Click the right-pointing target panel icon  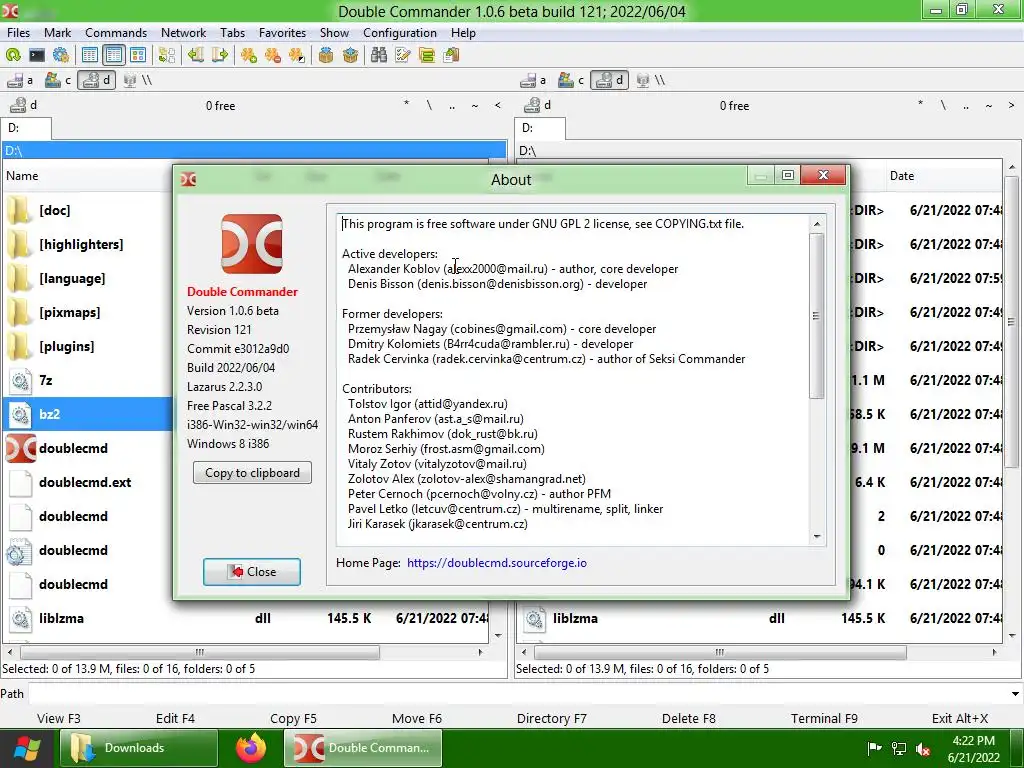click(220, 56)
